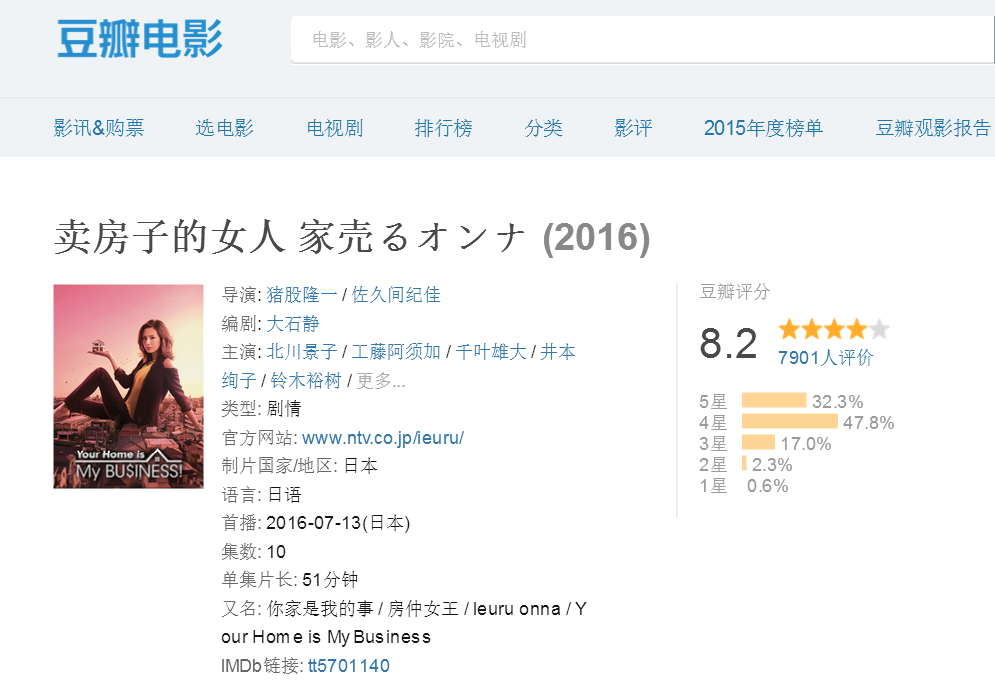
Task: Open the 电视剧 nav item
Action: (334, 128)
